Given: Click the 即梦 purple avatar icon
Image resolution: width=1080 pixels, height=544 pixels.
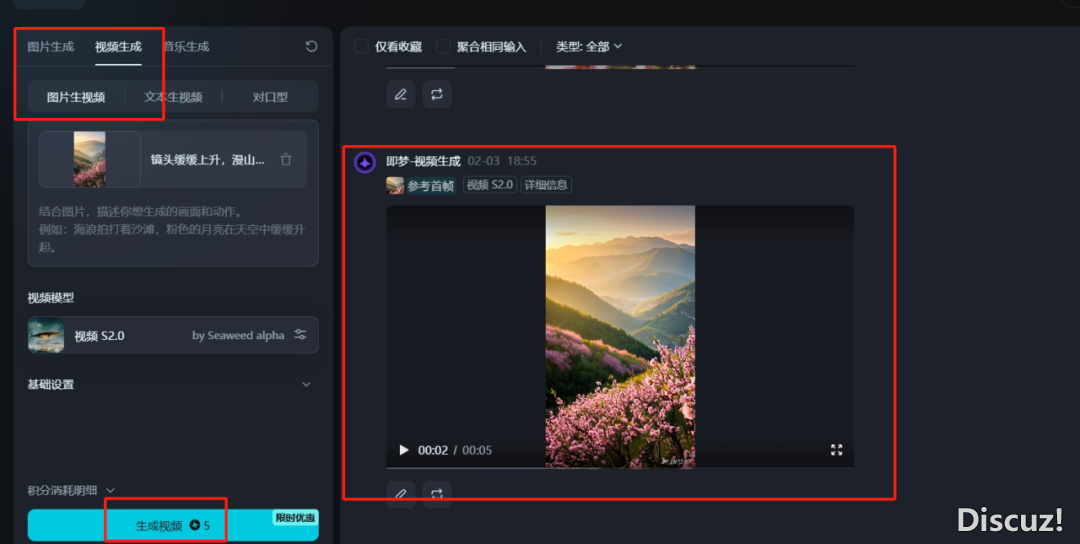Looking at the screenshot, I should [365, 163].
